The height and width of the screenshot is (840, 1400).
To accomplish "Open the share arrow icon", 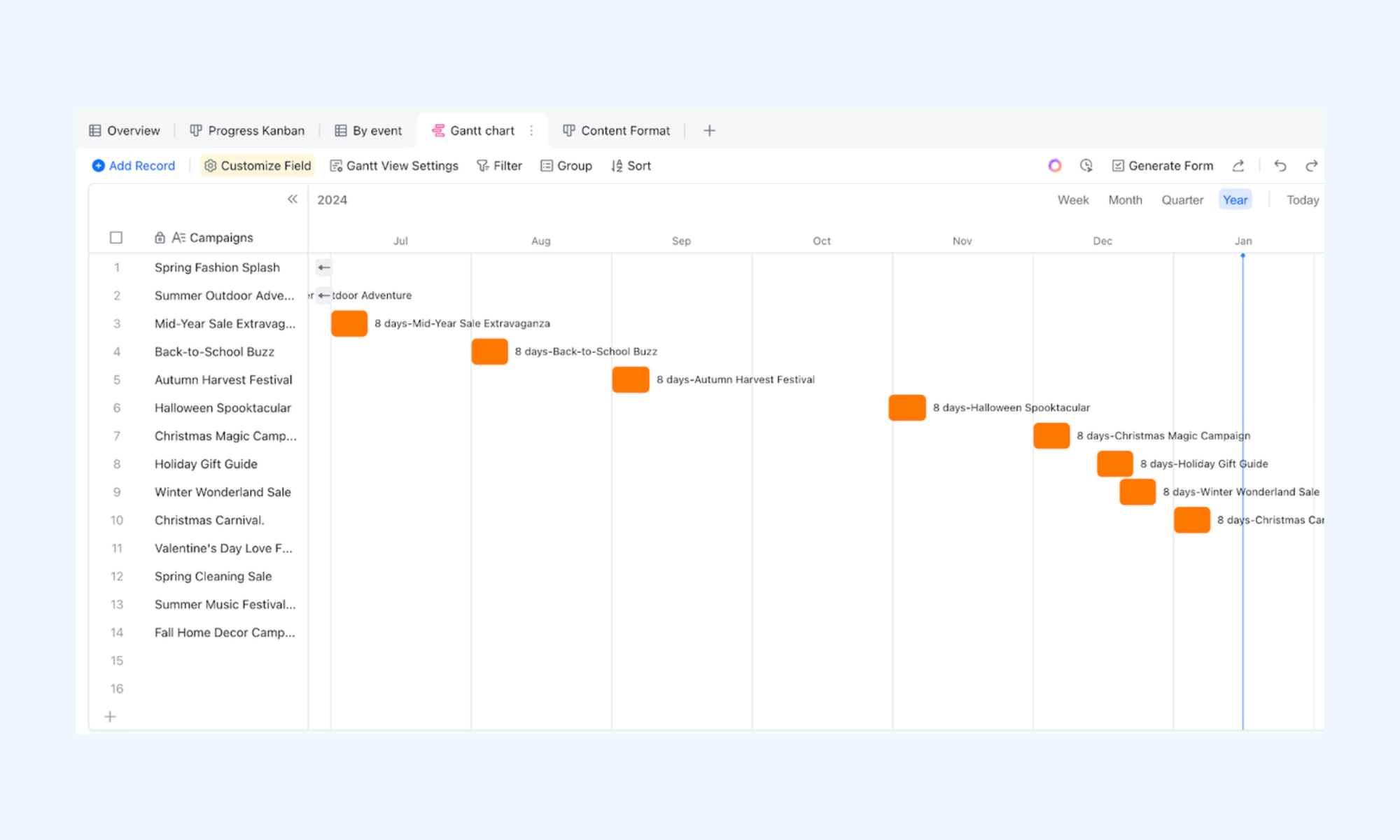I will [1238, 166].
